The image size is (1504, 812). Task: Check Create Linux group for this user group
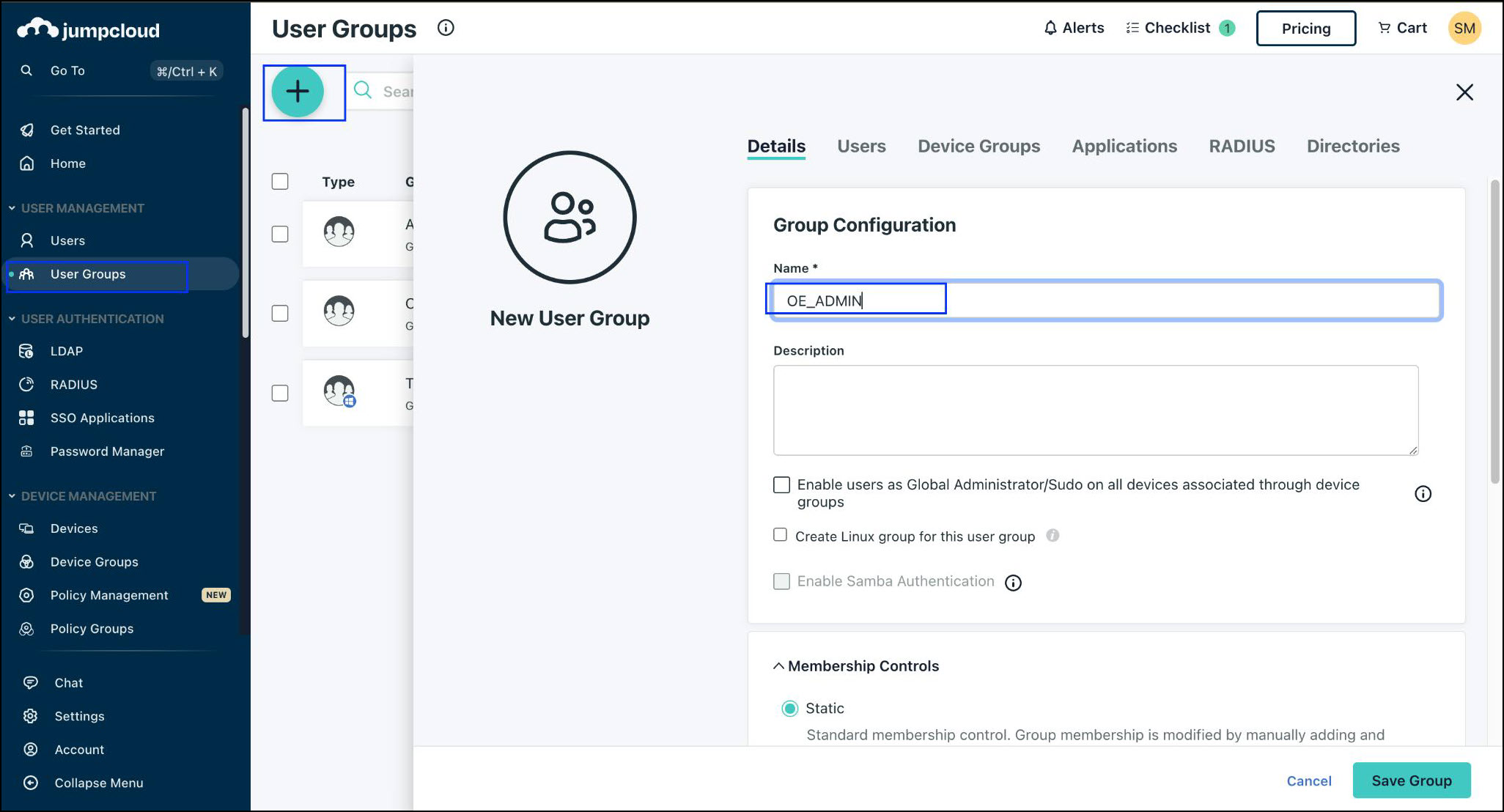[x=780, y=535]
